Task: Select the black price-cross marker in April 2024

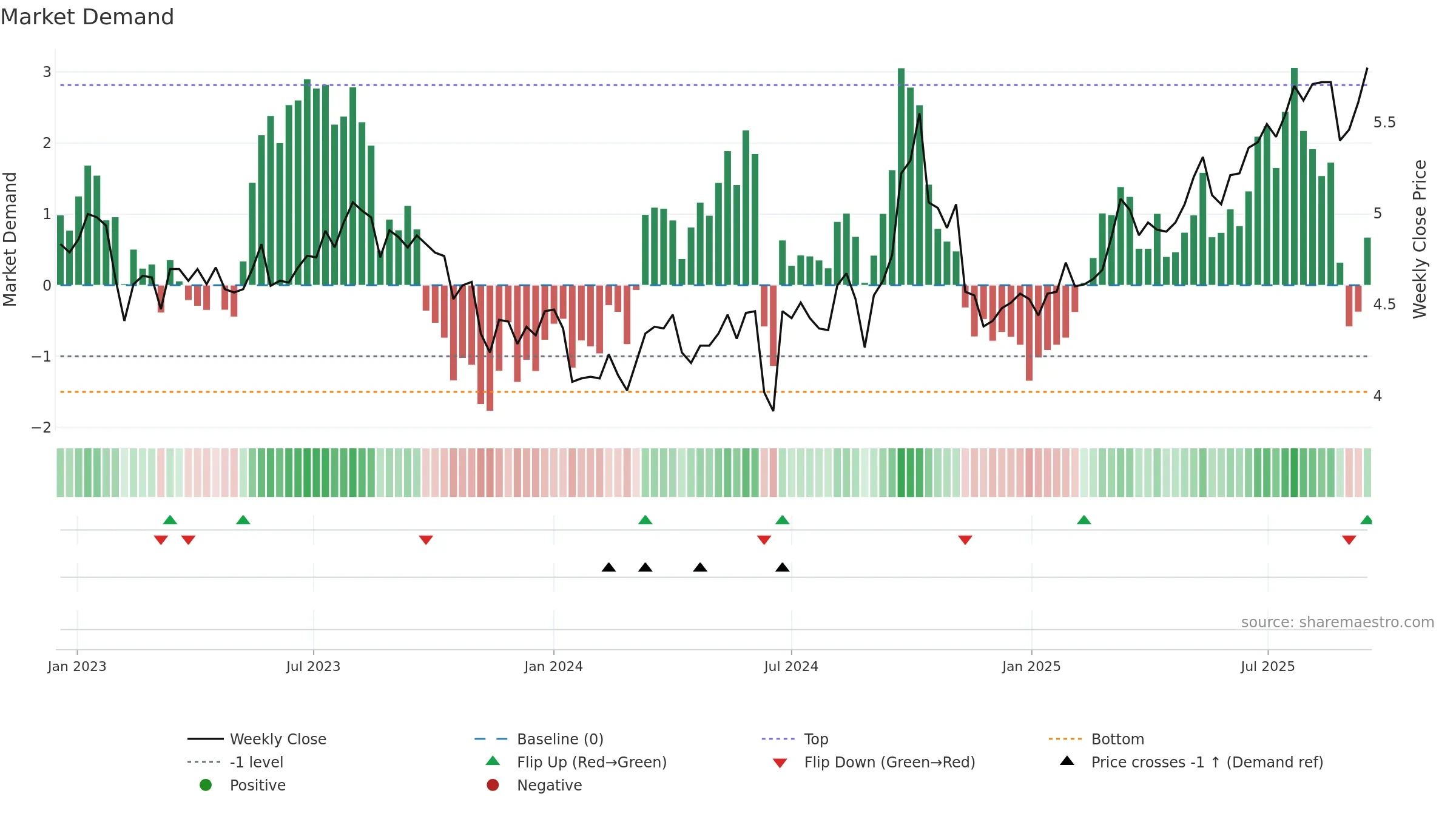Action: pos(700,567)
